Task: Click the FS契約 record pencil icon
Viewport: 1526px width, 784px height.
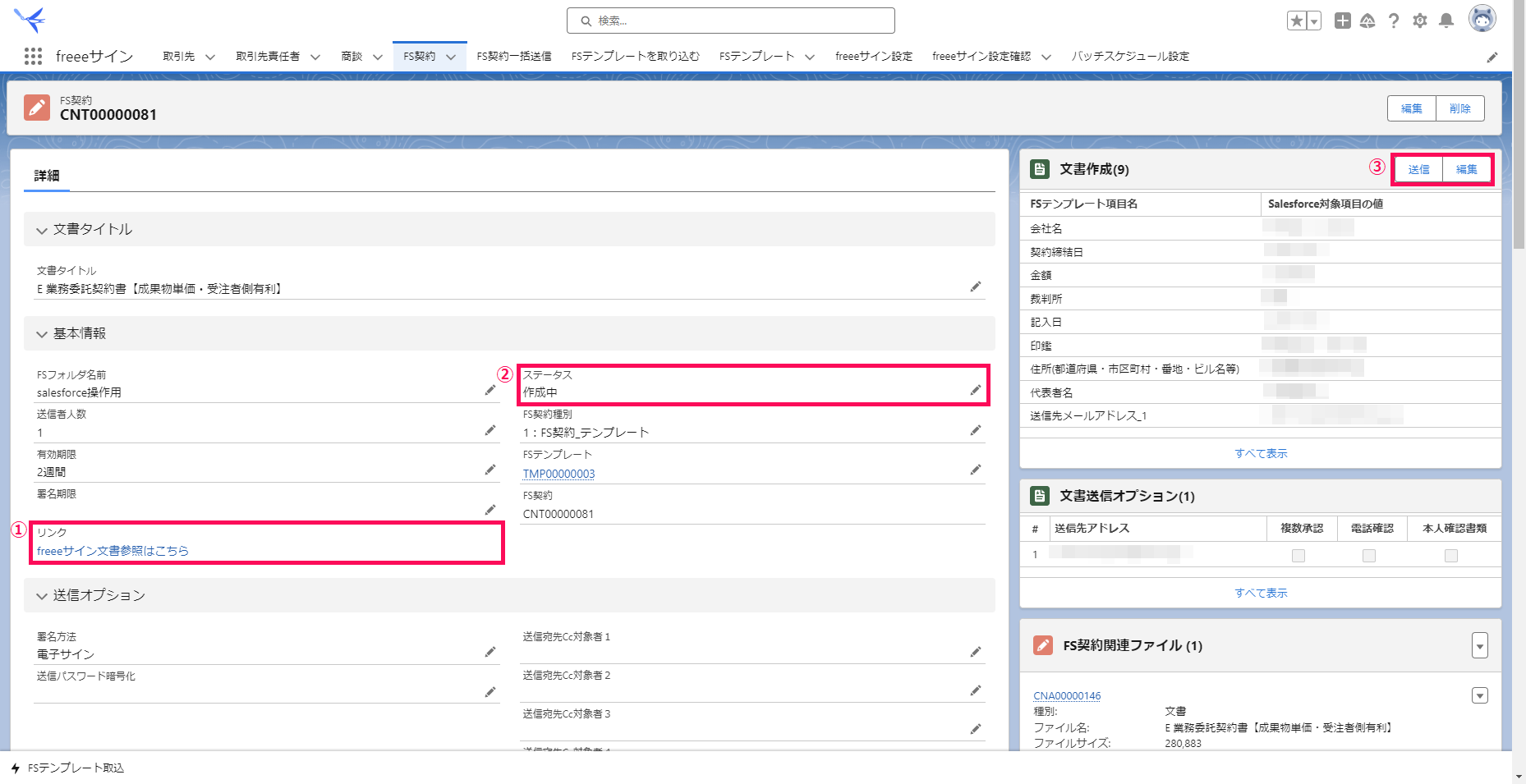Action: tap(37, 108)
